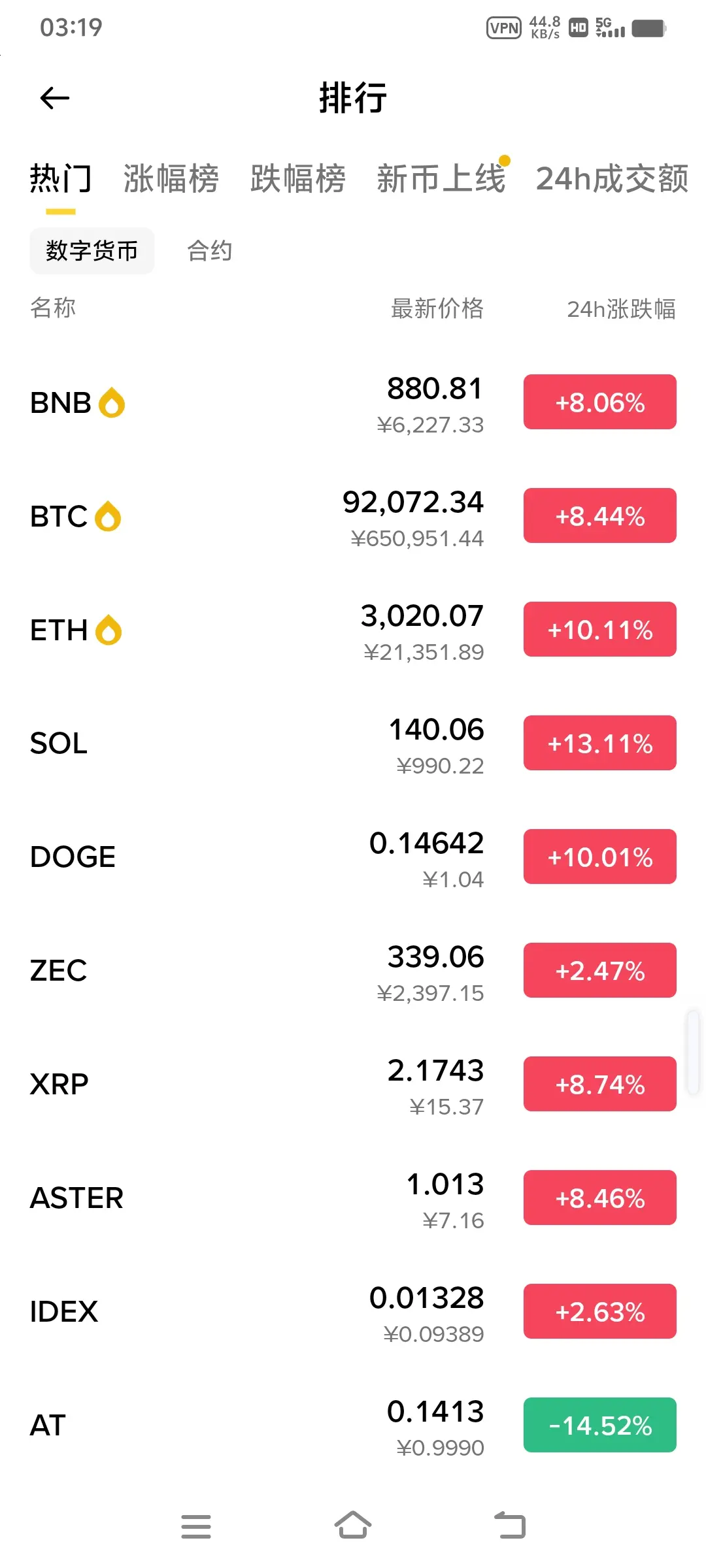This screenshot has height=1568, width=706.
Task: Tap SOL +13.11% change badge
Action: [x=599, y=743]
